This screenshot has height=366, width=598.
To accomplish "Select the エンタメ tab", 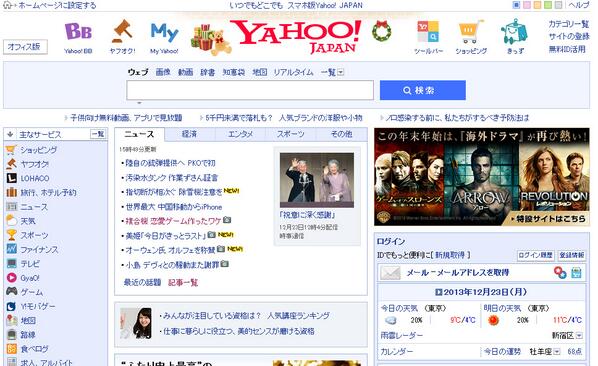I will (x=240, y=134).
